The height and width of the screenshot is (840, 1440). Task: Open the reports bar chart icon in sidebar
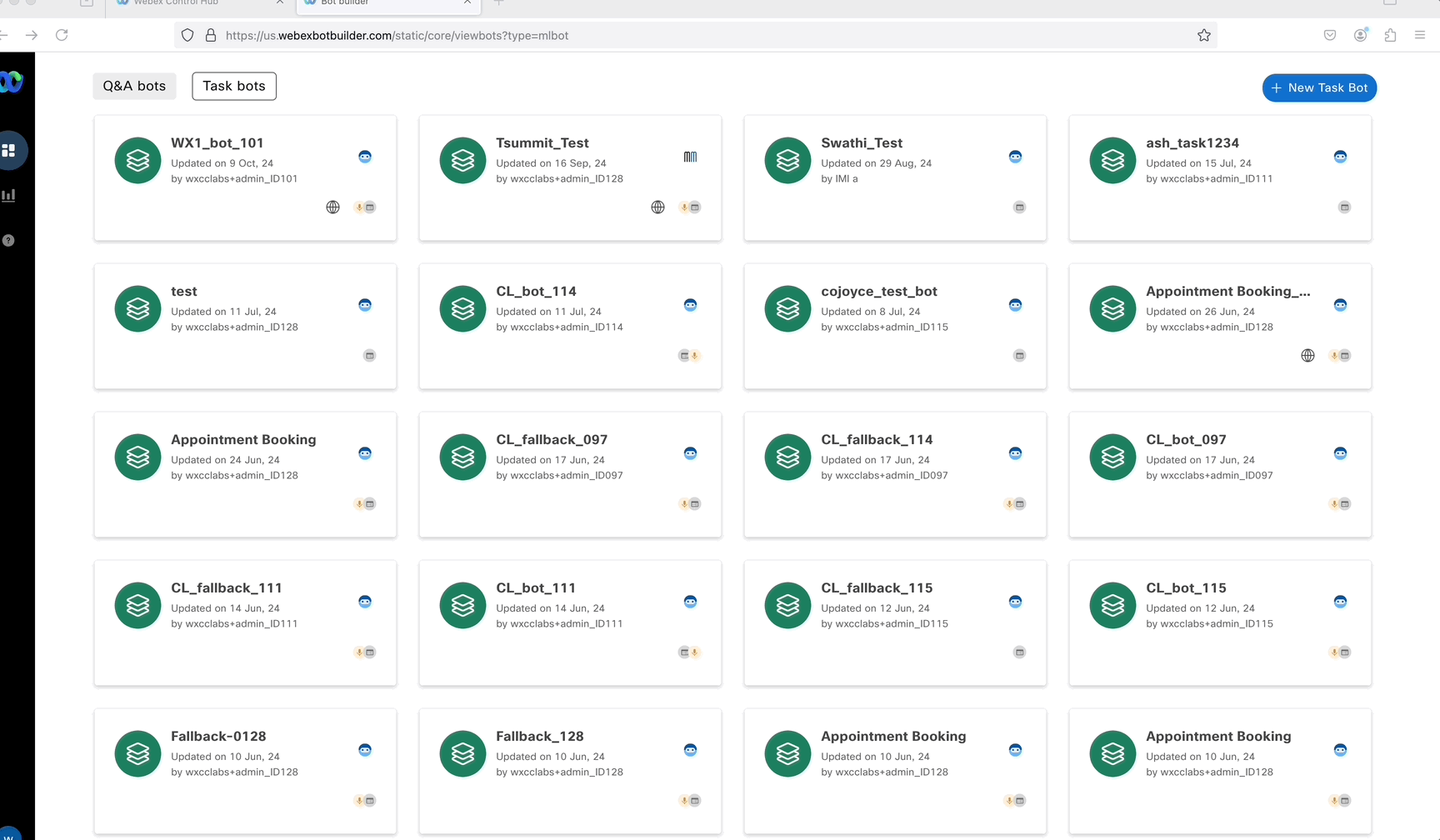click(9, 196)
